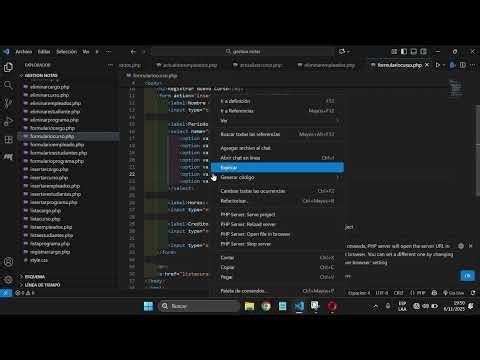Expand the Generar código submenu
The height and width of the screenshot is (360, 480).
point(277,177)
